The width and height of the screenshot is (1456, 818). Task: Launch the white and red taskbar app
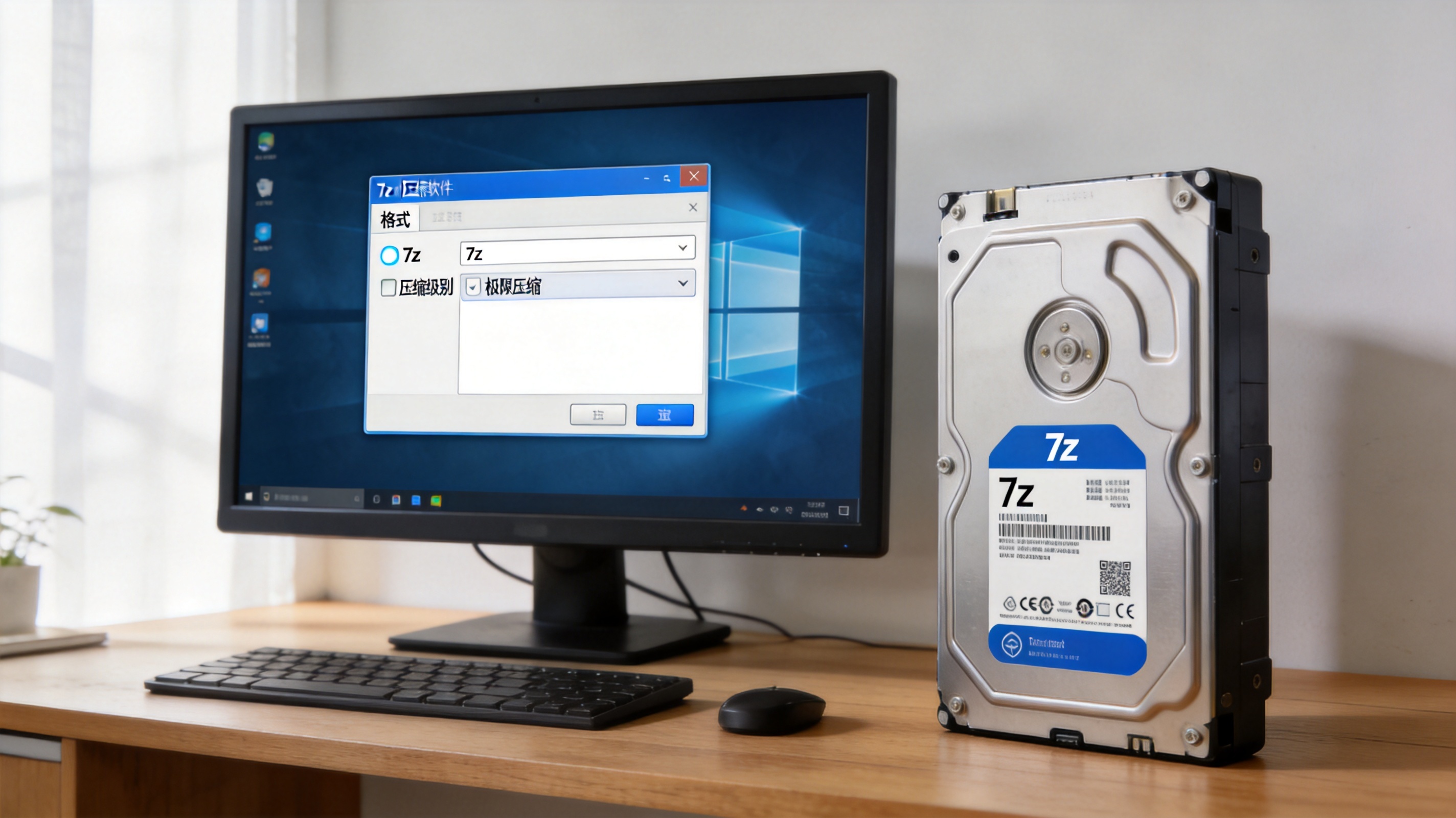point(396,499)
